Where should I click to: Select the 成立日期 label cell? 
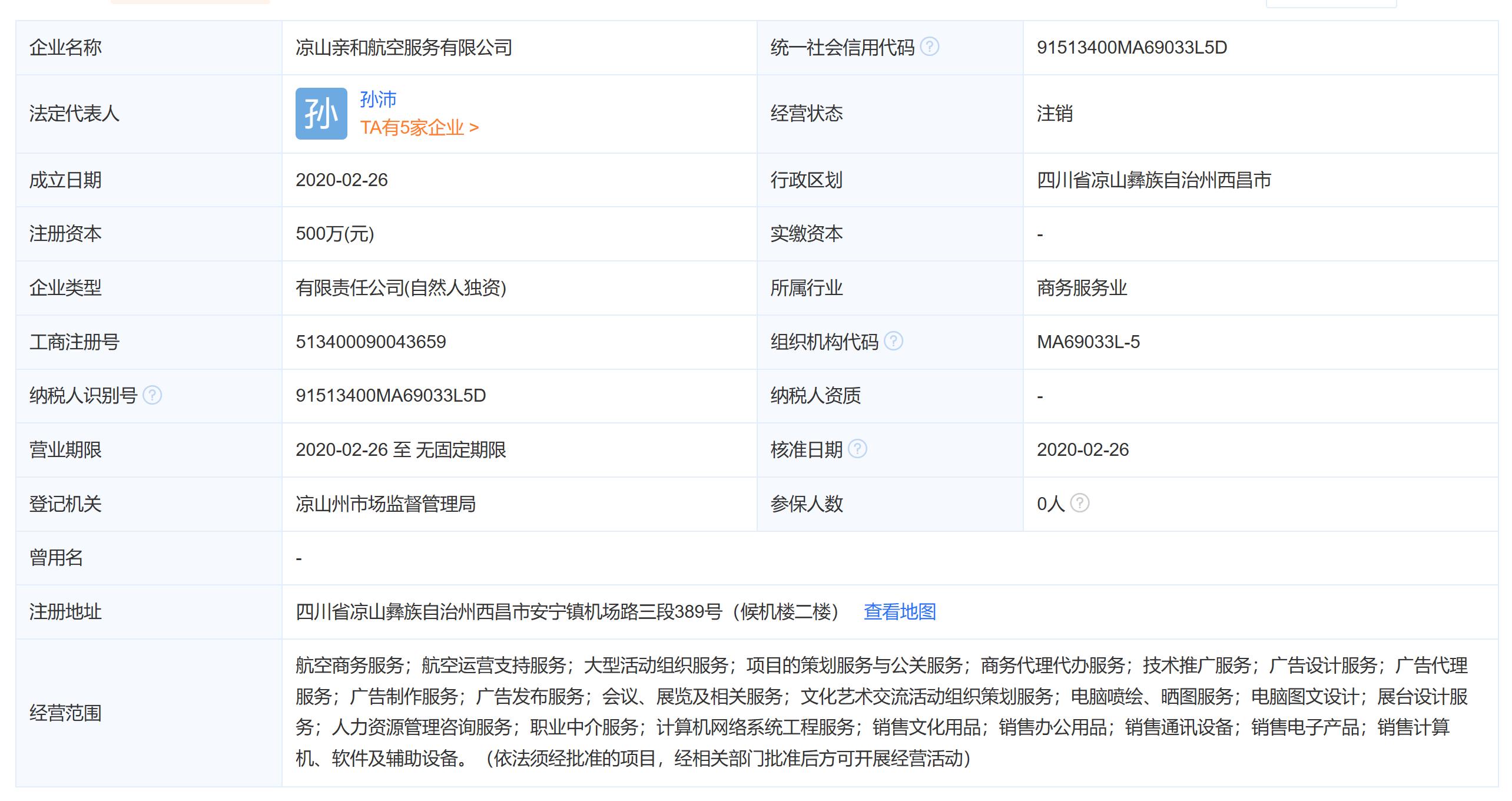coord(149,180)
